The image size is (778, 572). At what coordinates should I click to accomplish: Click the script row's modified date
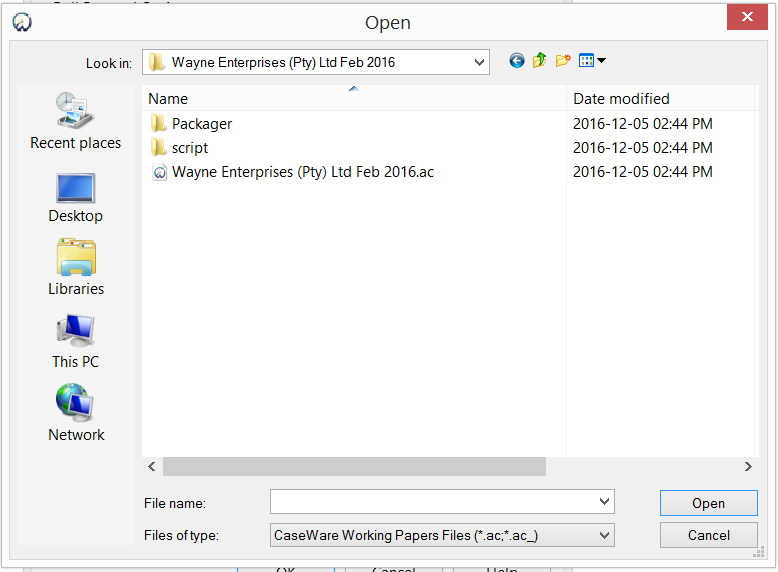tap(643, 147)
